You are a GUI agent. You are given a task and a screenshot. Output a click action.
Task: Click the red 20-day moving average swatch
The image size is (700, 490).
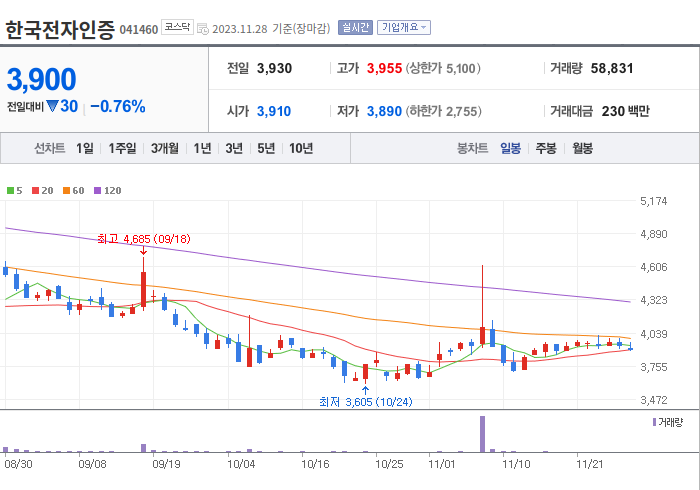pyautogui.click(x=35, y=191)
